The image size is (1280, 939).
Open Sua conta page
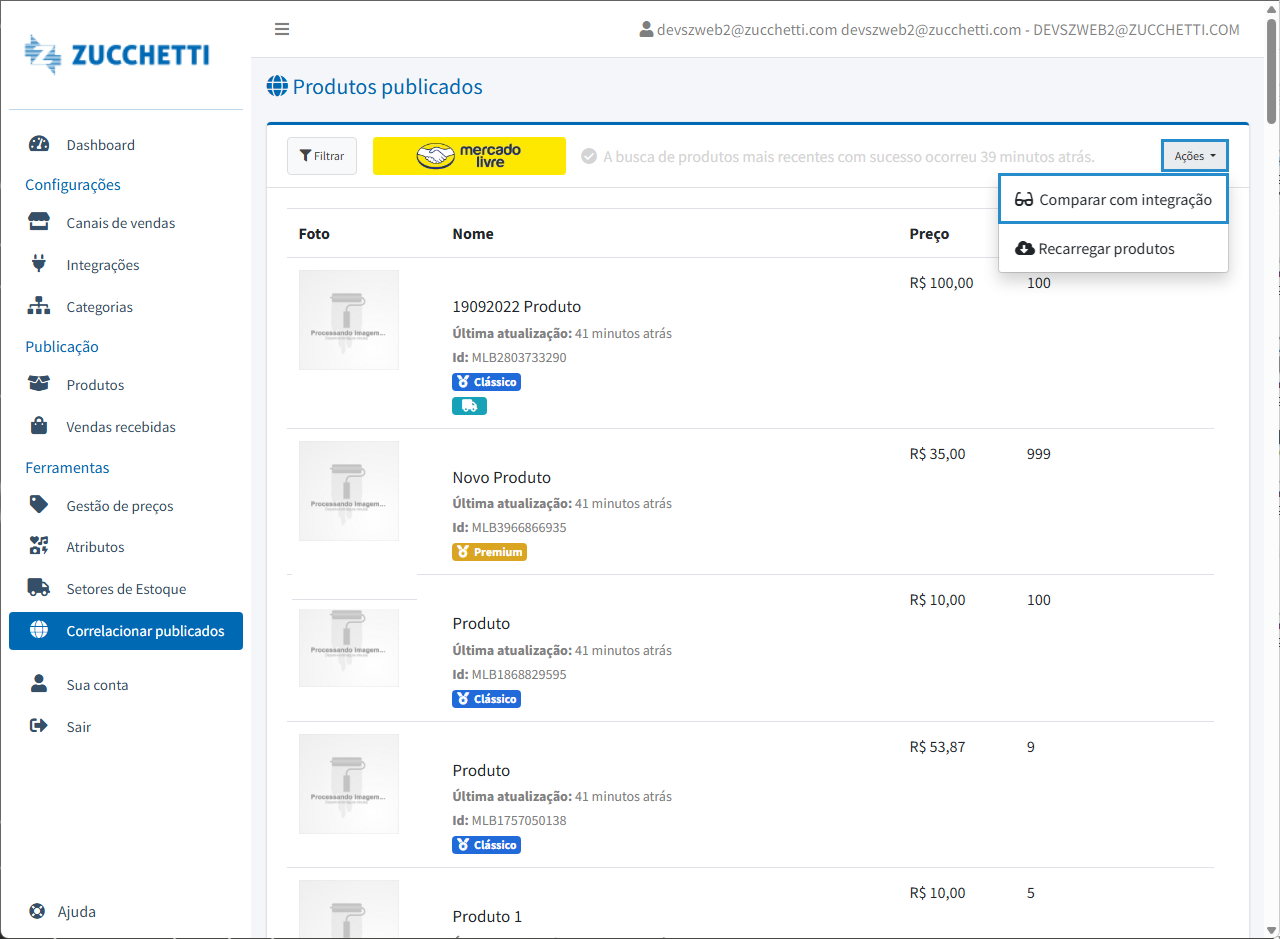[x=97, y=685]
